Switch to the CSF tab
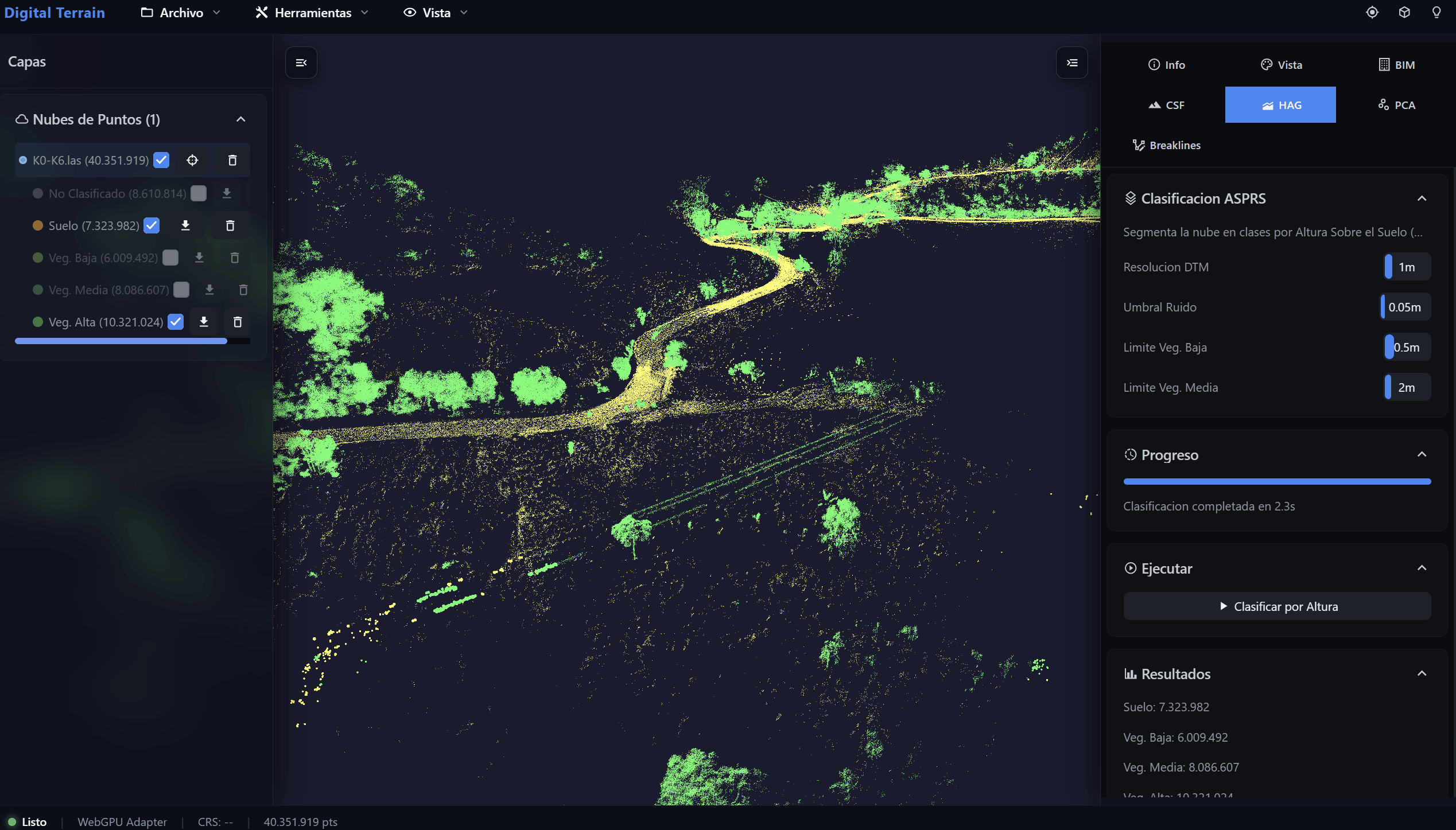The height and width of the screenshot is (830, 1456). tap(1166, 105)
